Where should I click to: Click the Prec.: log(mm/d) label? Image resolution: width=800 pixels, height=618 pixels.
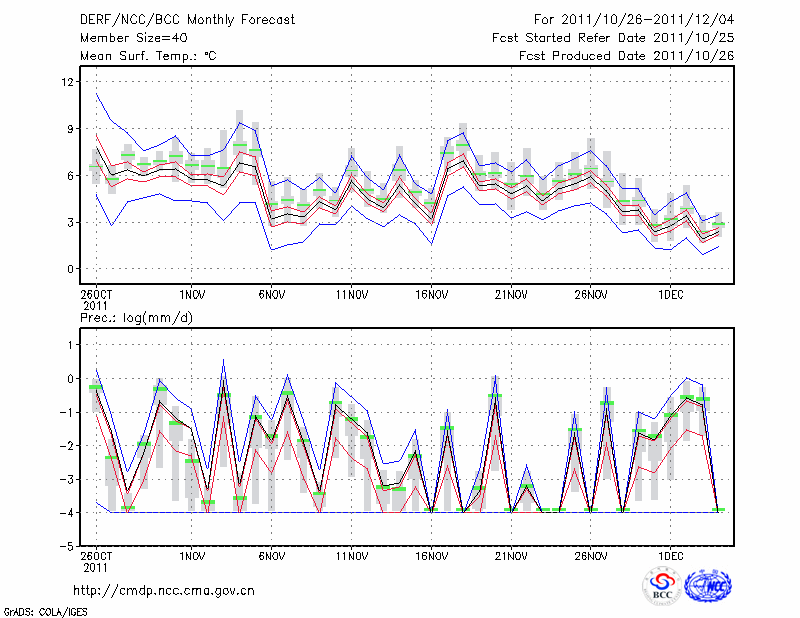click(134, 317)
